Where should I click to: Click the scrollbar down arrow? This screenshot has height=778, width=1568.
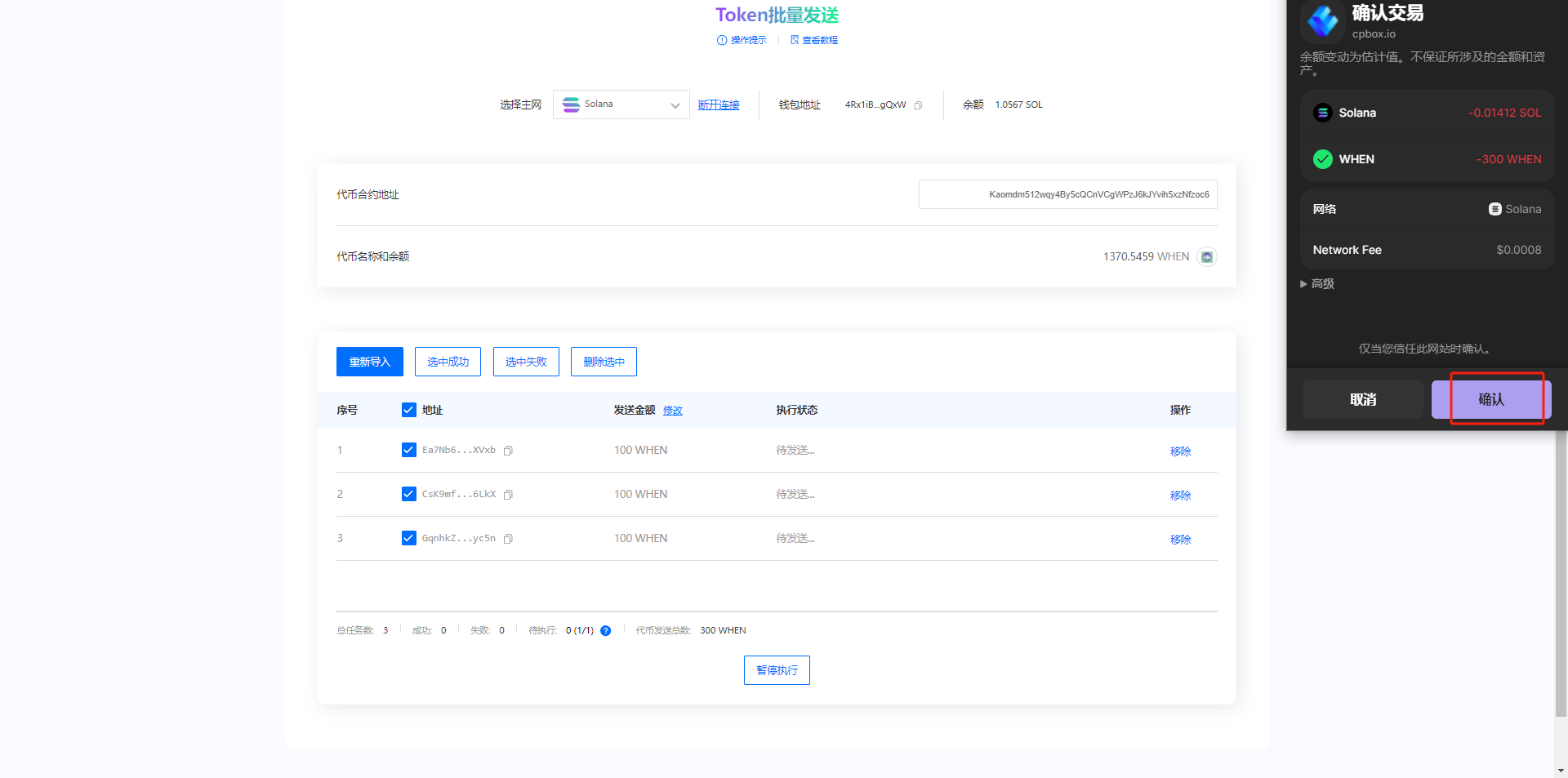pos(1561,771)
